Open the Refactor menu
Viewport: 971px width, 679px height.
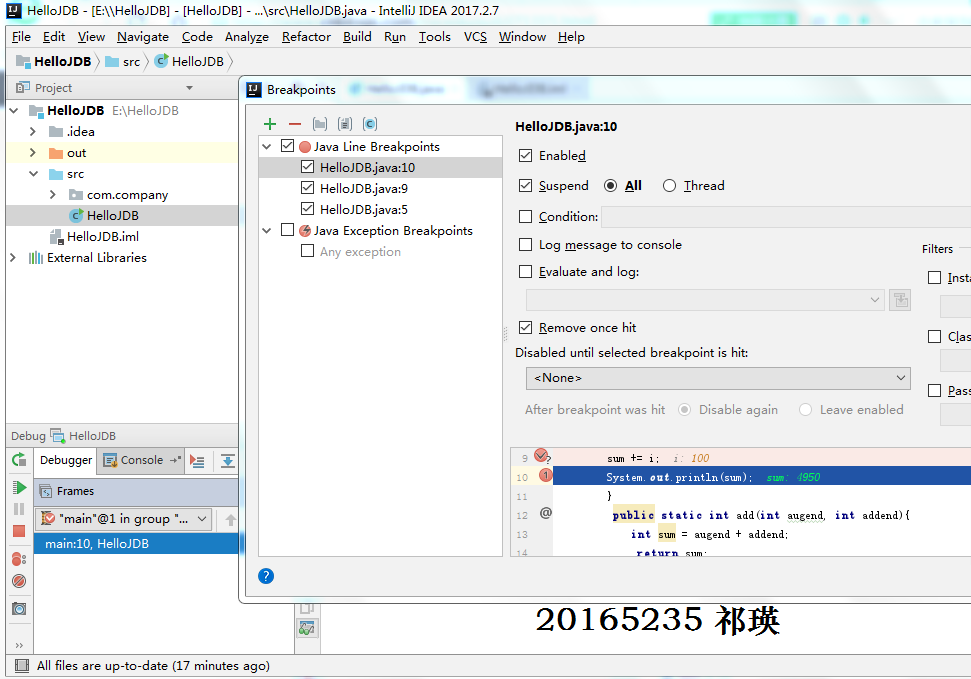pos(306,37)
